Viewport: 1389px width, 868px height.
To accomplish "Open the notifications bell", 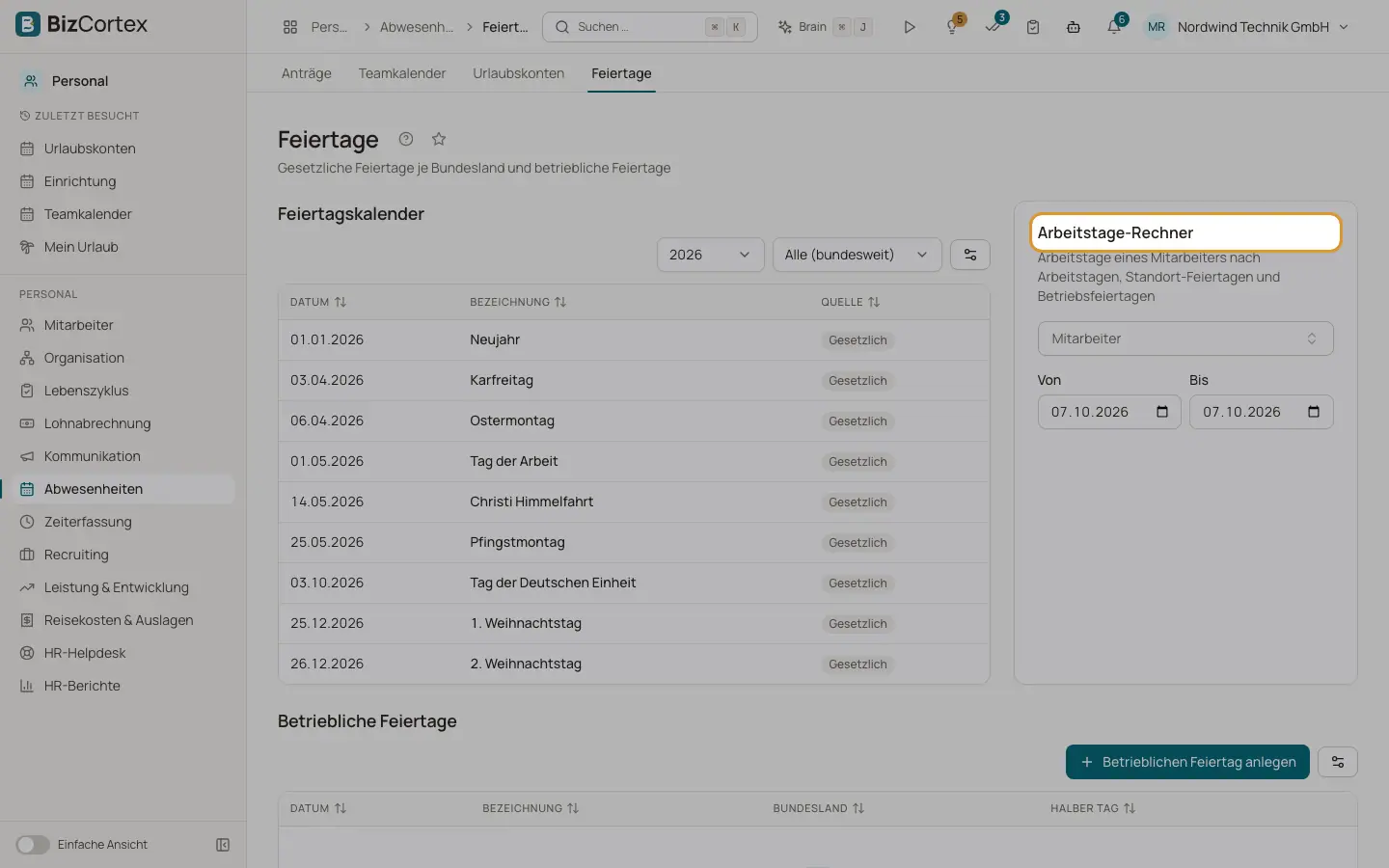I will click(x=1114, y=27).
